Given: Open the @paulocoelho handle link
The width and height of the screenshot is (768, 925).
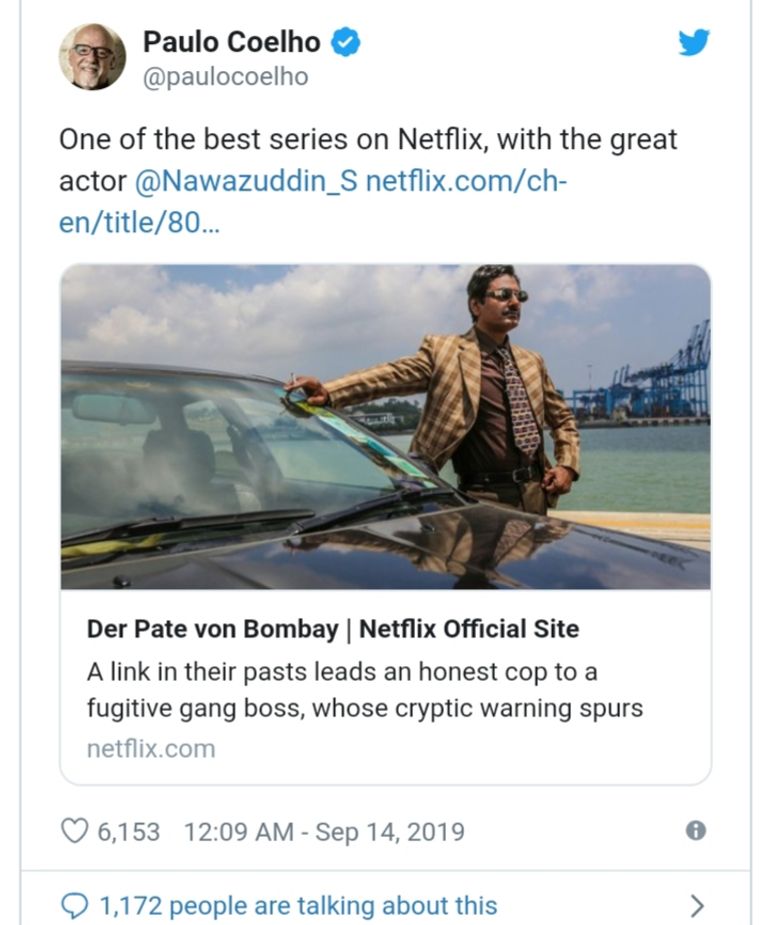Looking at the screenshot, I should (225, 77).
